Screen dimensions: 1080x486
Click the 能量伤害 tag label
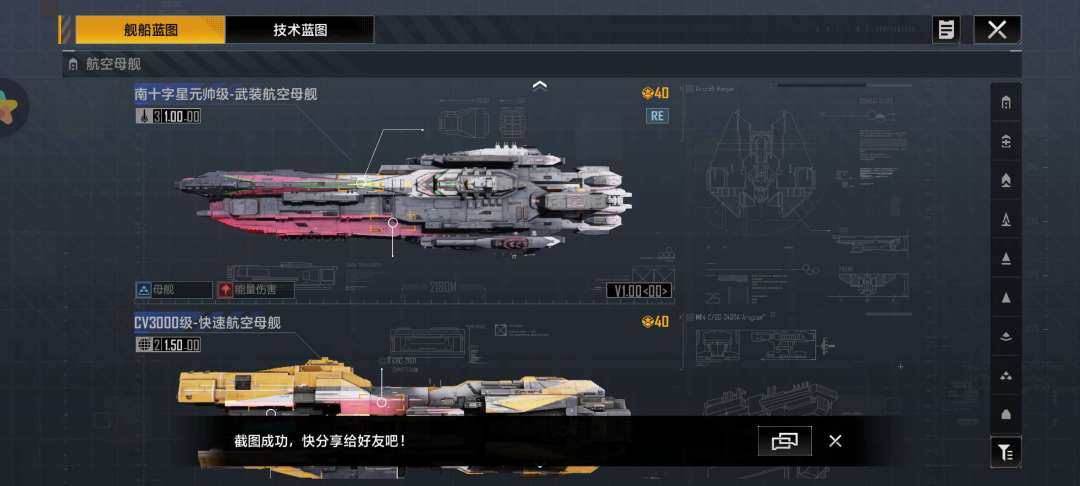(256, 290)
